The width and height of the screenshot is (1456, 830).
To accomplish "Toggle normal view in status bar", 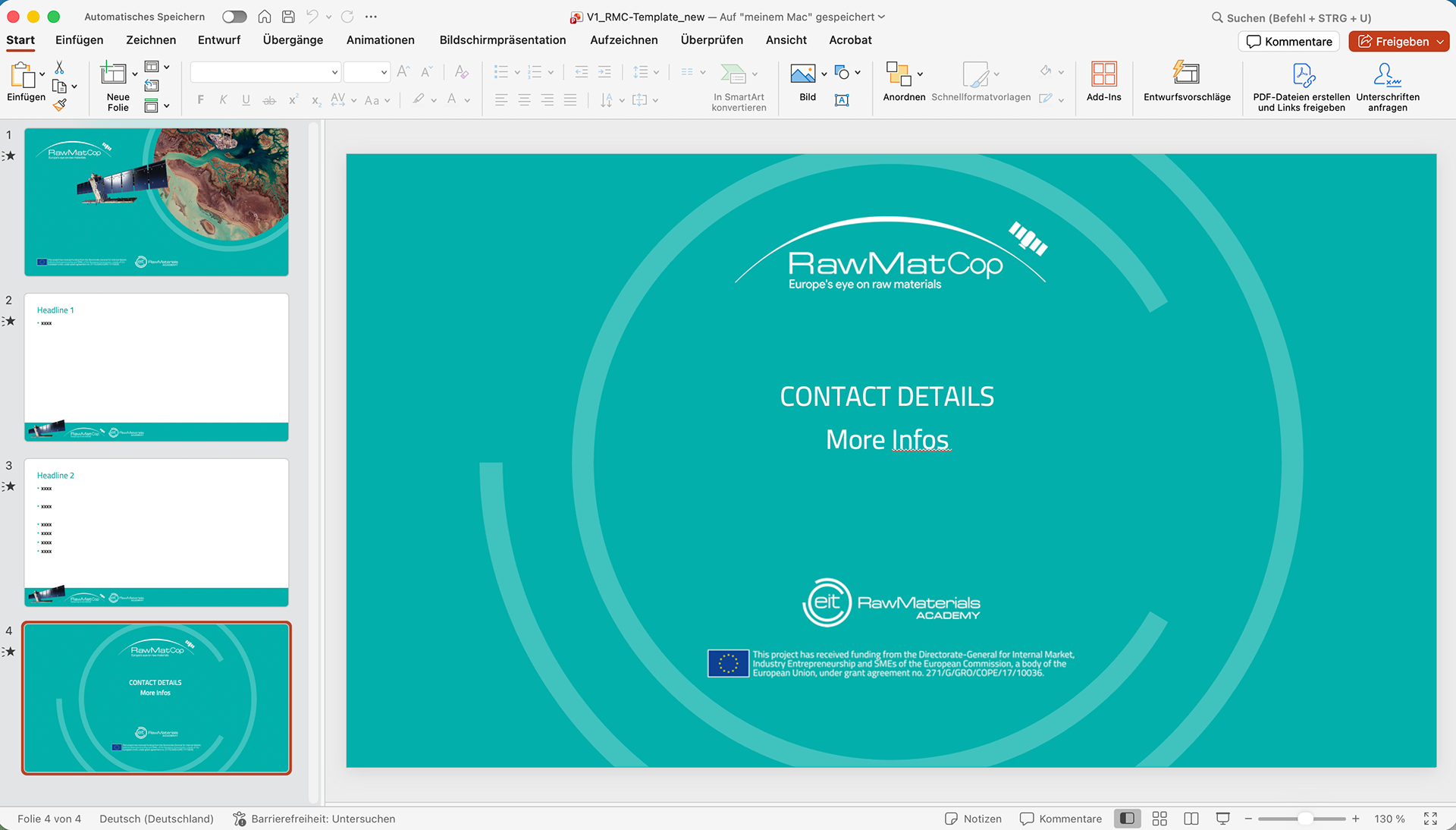I will point(1128,819).
